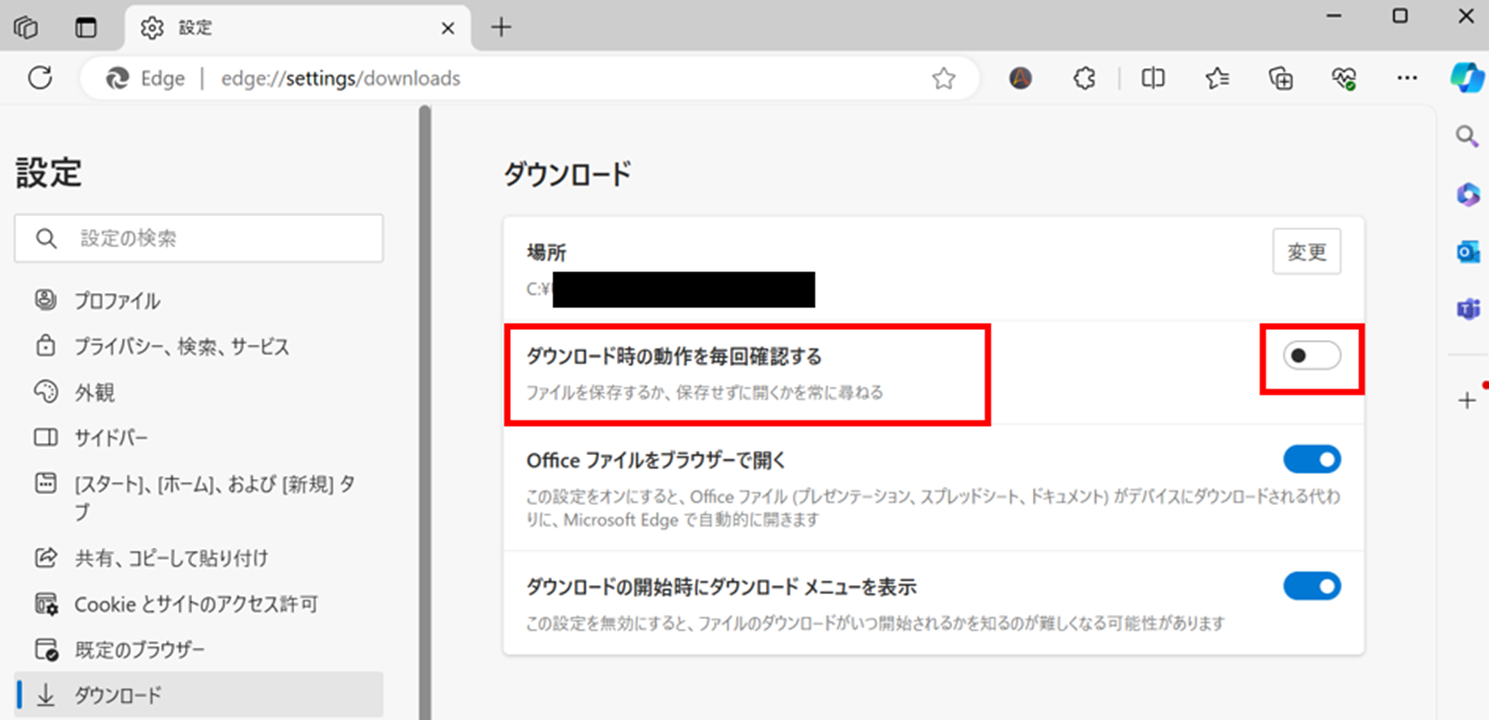Open the Extensions puzzle icon

click(1085, 78)
